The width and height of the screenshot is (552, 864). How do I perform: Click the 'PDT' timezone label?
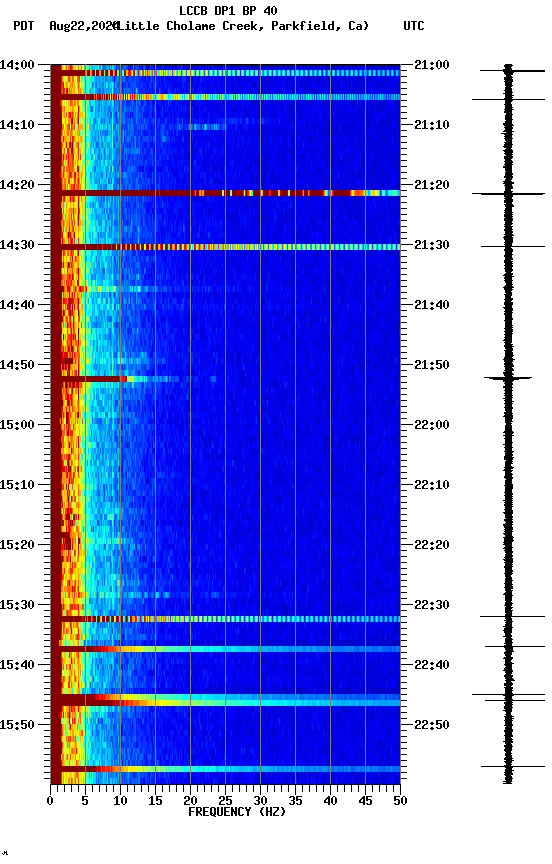point(24,26)
